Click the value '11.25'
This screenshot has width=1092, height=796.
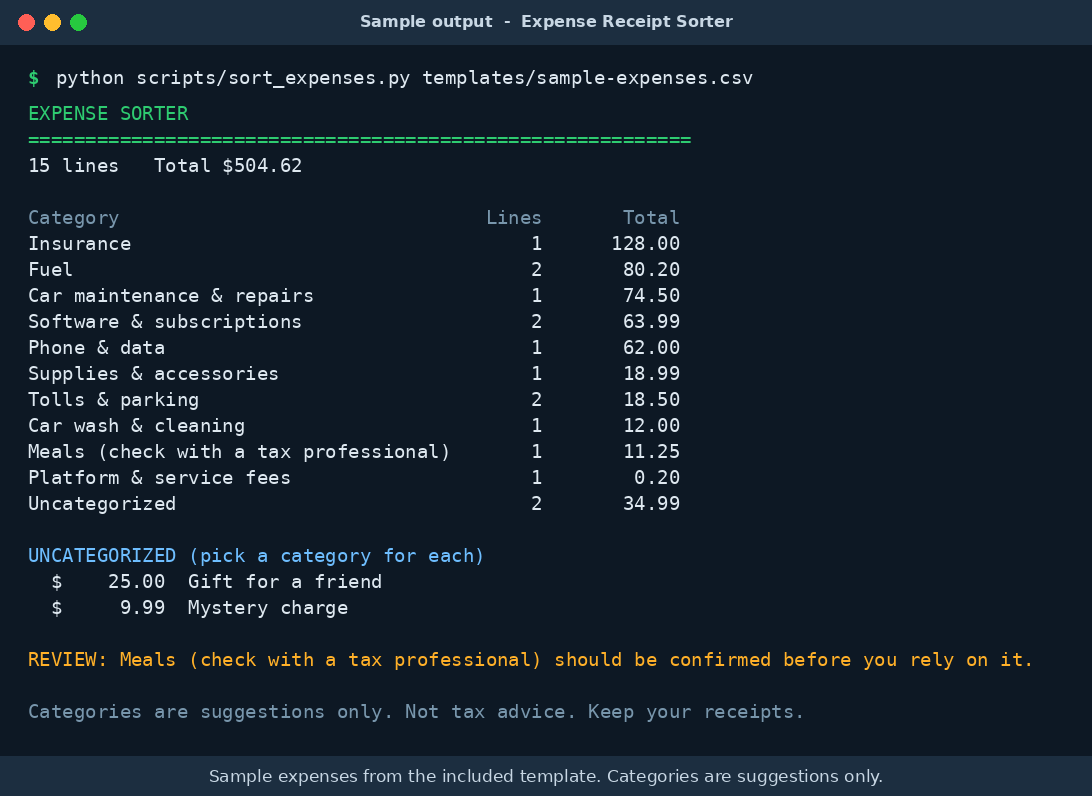click(x=651, y=452)
